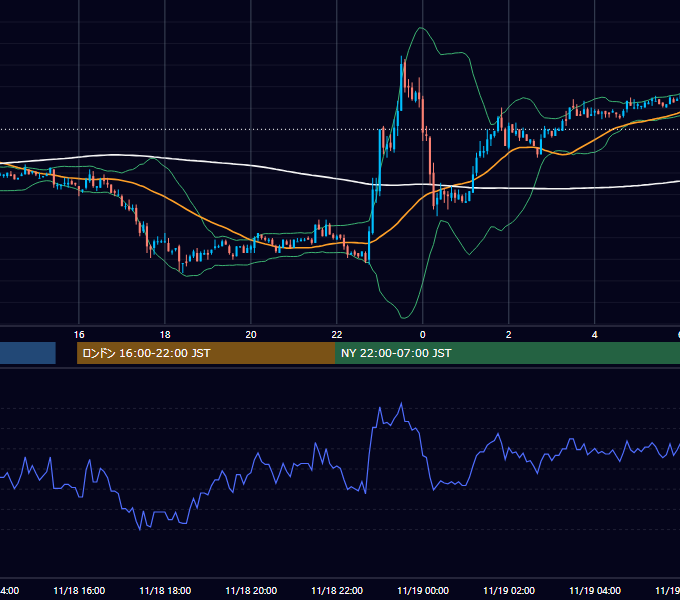Click the 11/19 00:00 date label

(423, 590)
